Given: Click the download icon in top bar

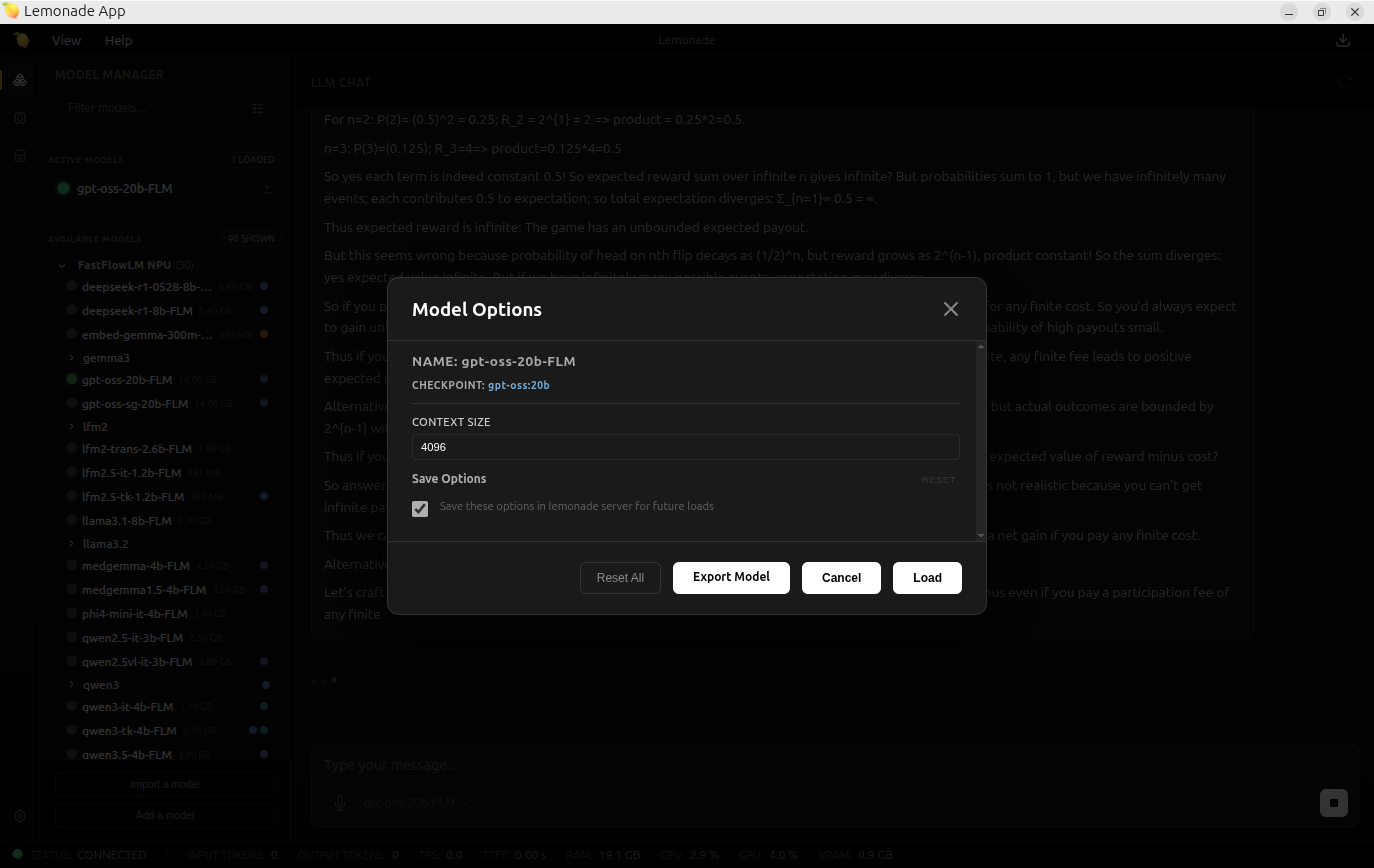Looking at the screenshot, I should pos(1343,40).
